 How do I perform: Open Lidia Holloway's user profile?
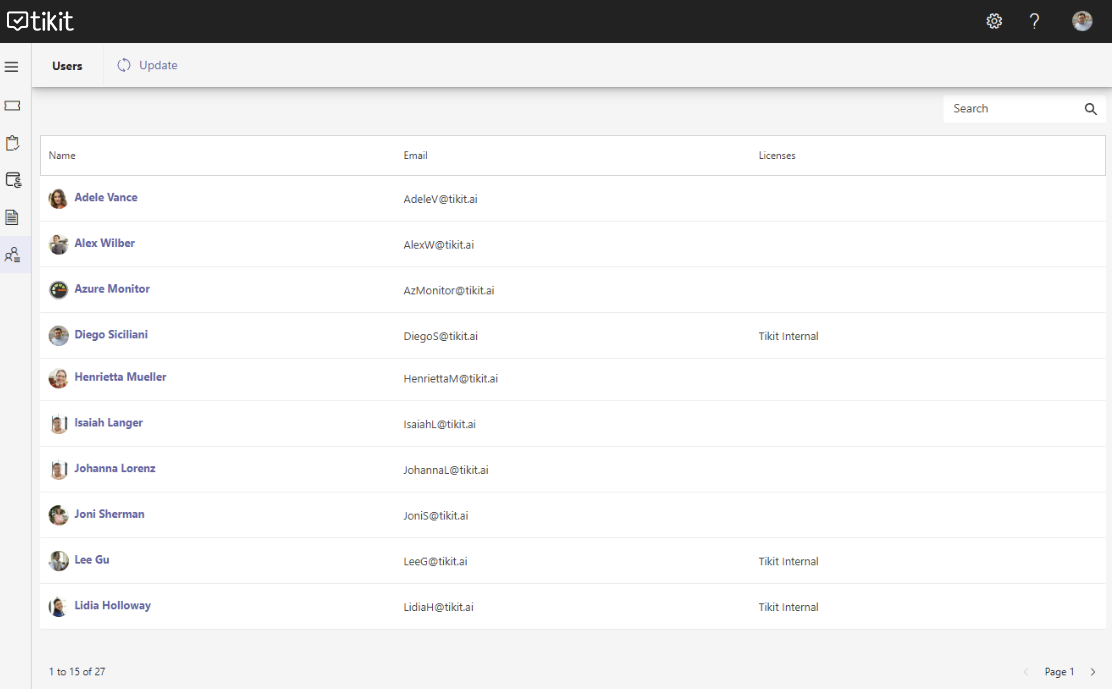click(x=112, y=605)
